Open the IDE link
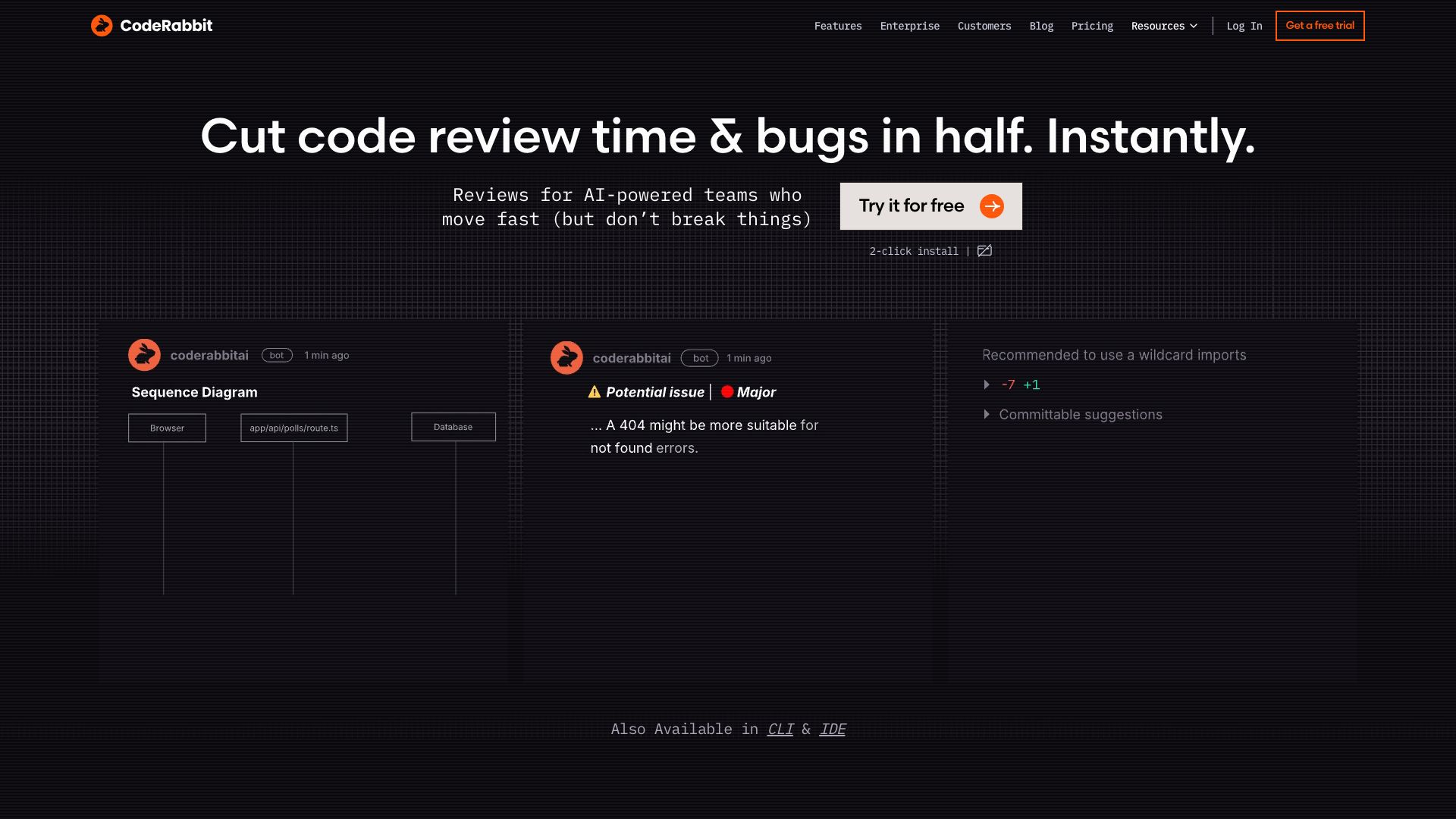Image resolution: width=1456 pixels, height=819 pixels. click(833, 729)
